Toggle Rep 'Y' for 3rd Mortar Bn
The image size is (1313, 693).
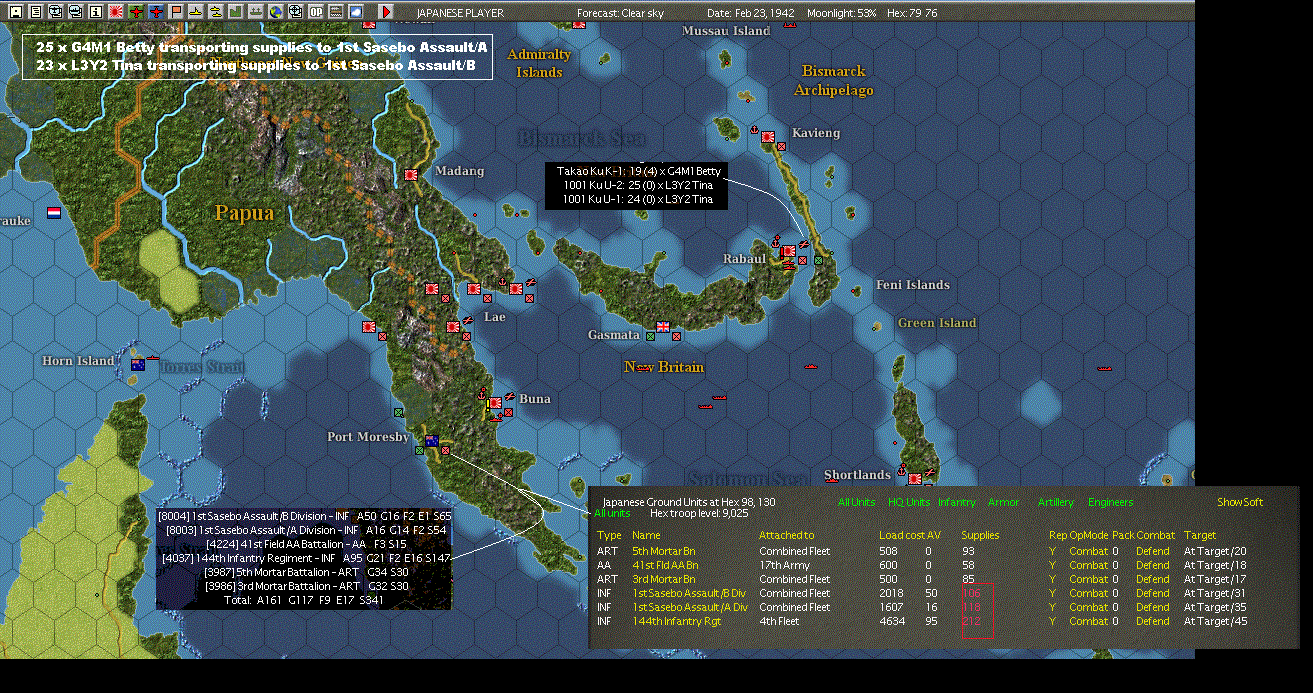pyautogui.click(x=1052, y=579)
